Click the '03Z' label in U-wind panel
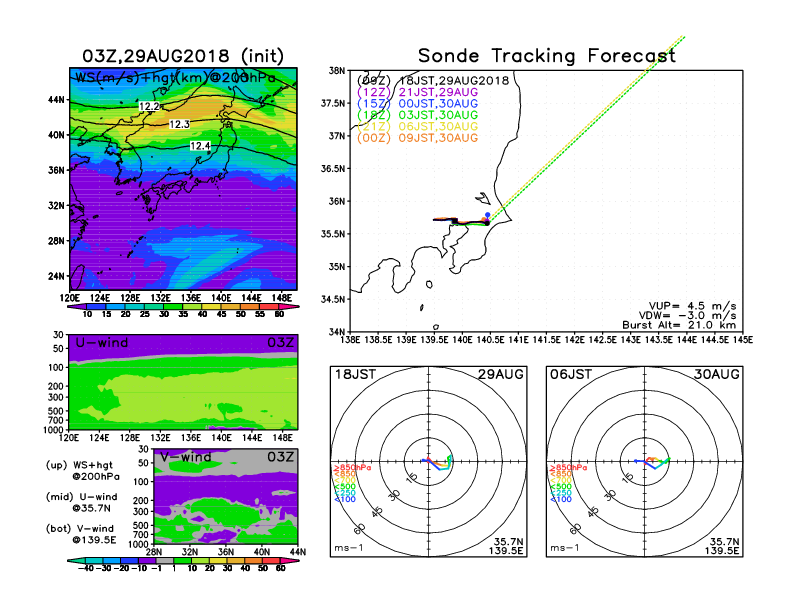 pyautogui.click(x=280, y=342)
